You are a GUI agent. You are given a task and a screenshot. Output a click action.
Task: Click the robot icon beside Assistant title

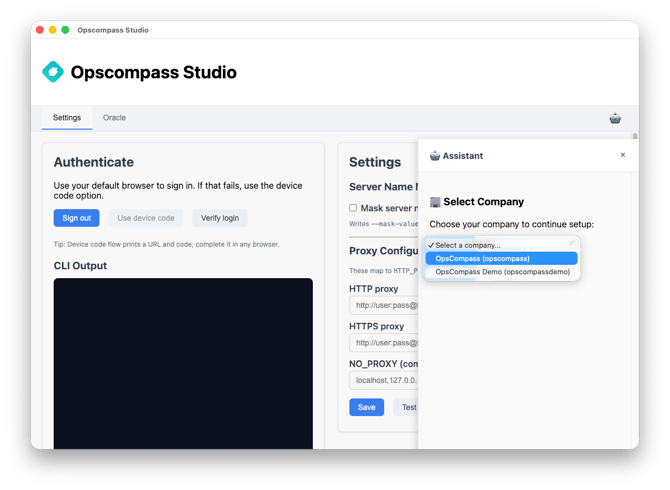coord(435,156)
